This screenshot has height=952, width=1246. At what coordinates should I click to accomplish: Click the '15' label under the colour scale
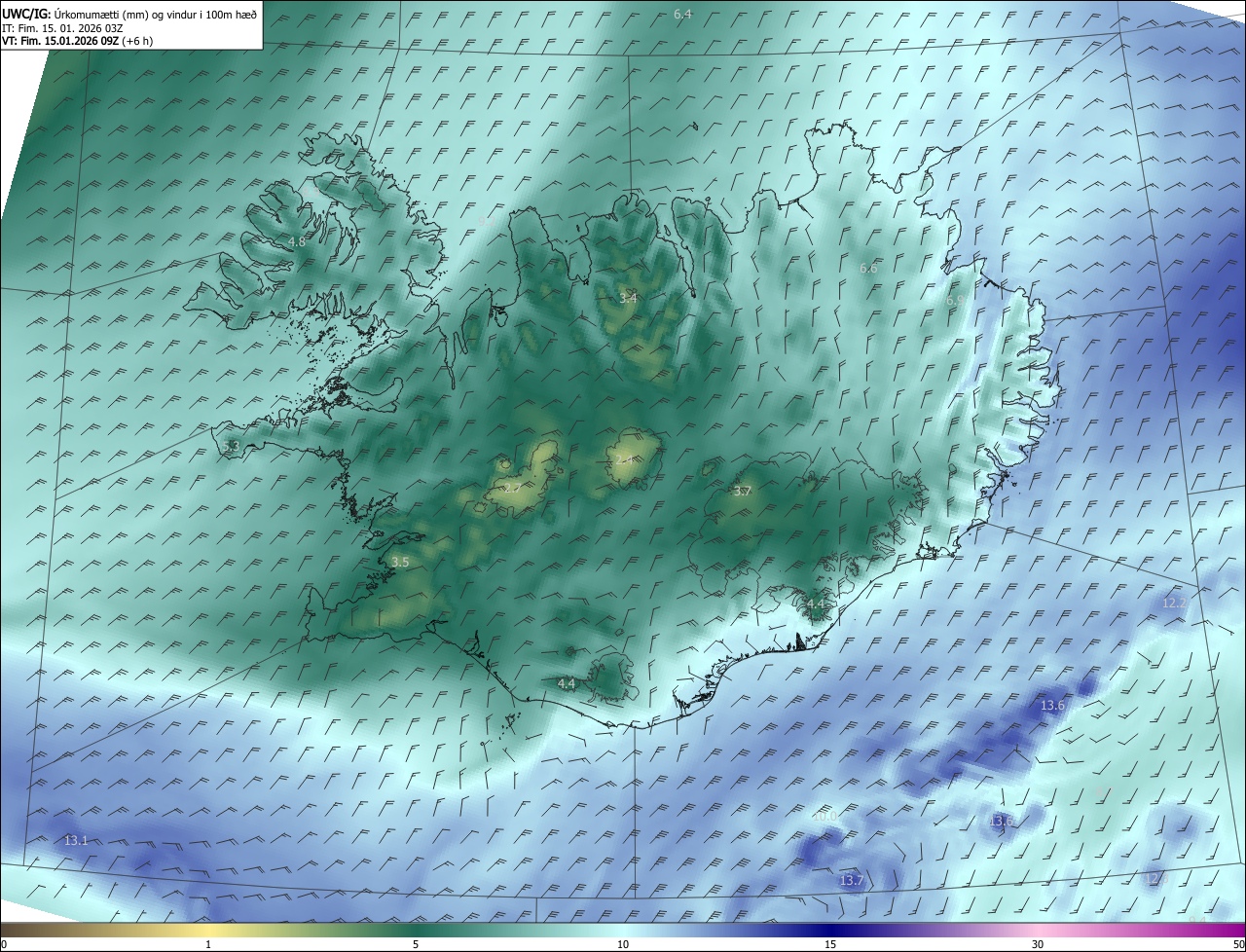point(830,944)
